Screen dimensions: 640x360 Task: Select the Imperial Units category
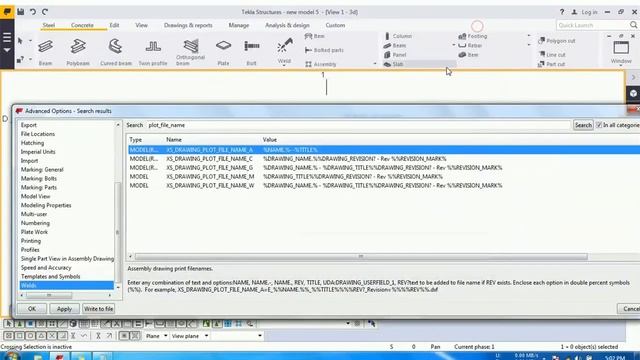pos(38,152)
